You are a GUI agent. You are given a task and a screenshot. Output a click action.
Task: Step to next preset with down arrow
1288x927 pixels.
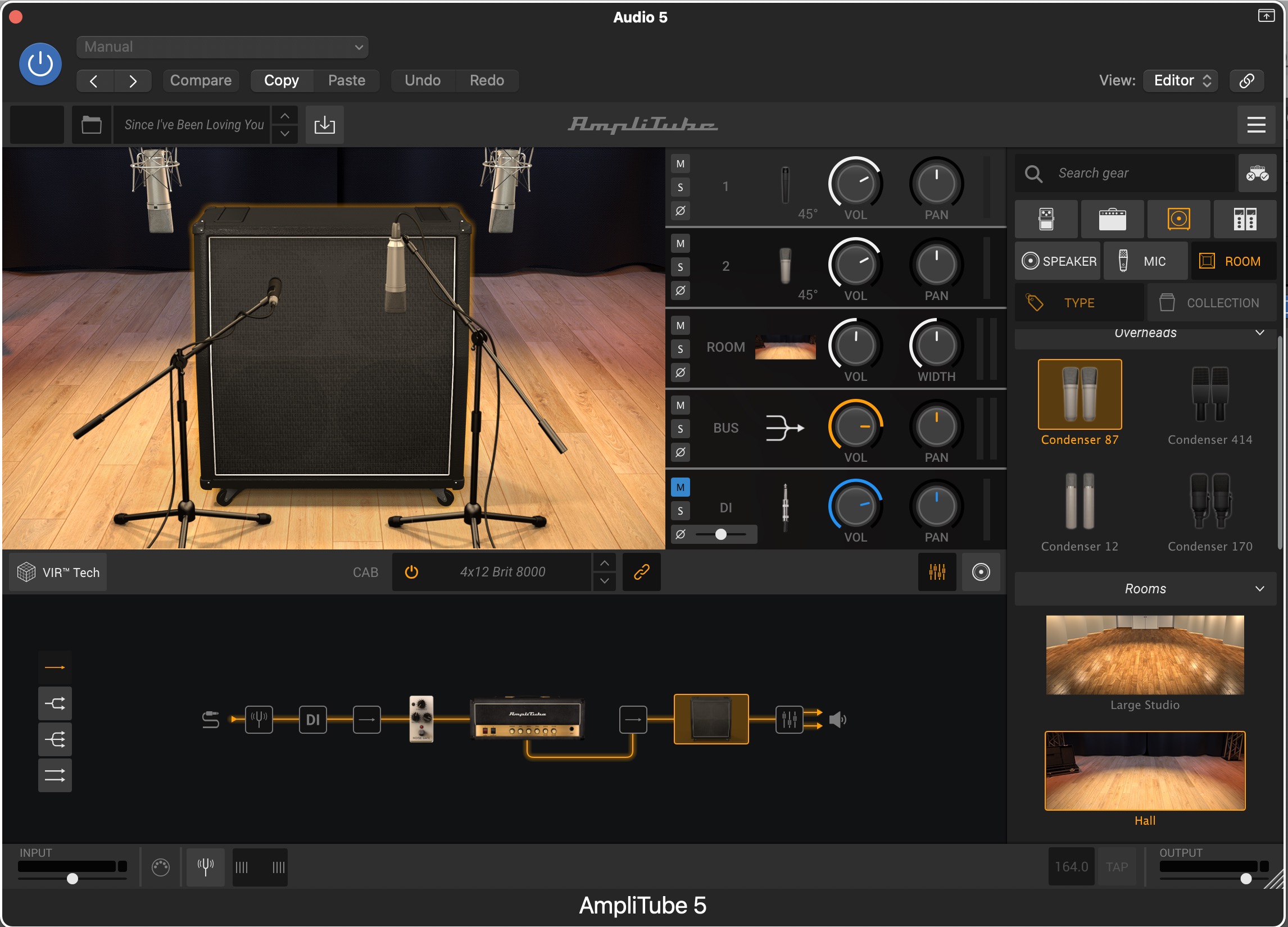tap(285, 134)
